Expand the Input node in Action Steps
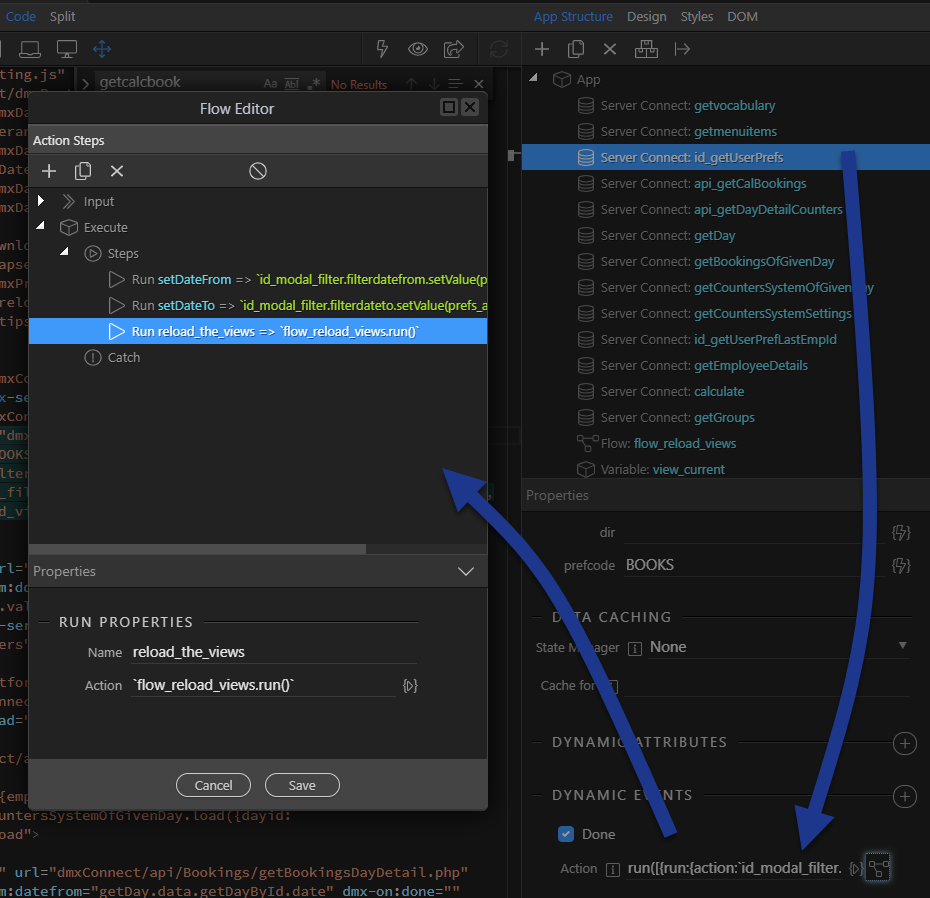Screen dimensions: 930x898 pos(42,201)
